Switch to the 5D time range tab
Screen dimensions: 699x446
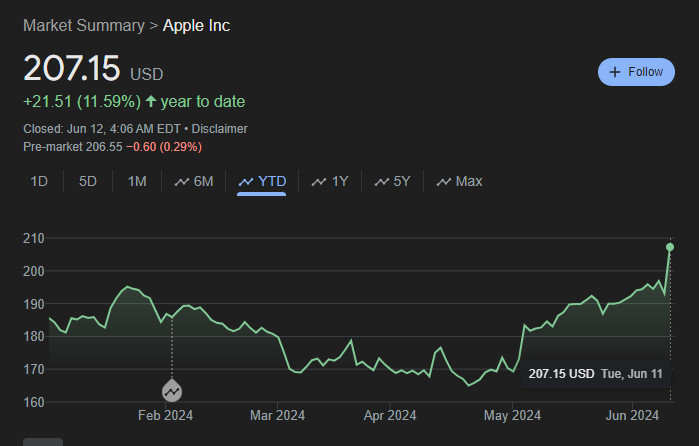click(x=88, y=182)
